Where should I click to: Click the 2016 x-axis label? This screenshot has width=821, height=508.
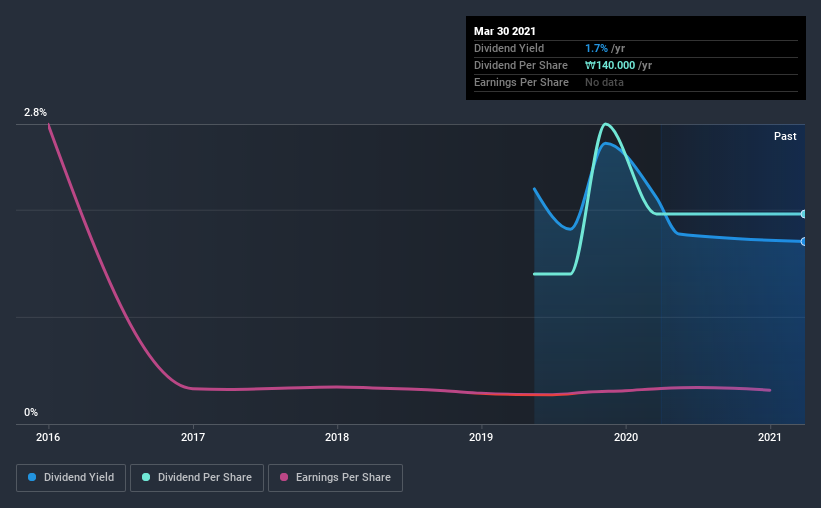coord(48,437)
